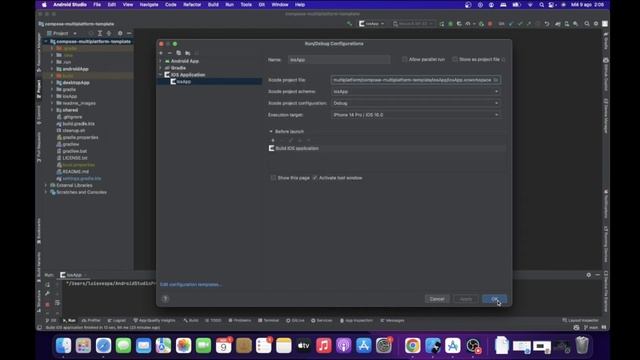Browse Xcode project file folder icon
Viewport: 640px width, 360px height.
click(x=496, y=80)
